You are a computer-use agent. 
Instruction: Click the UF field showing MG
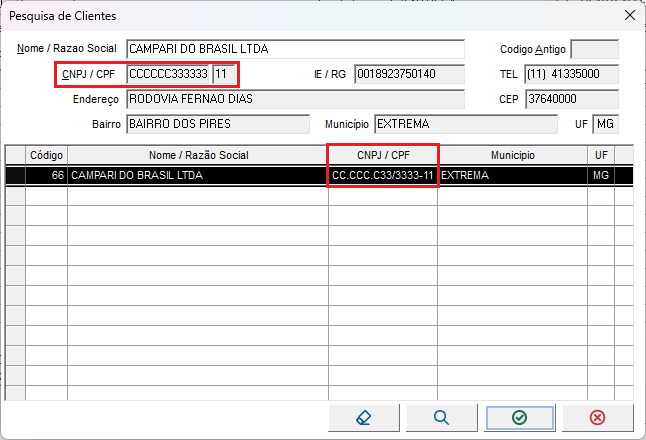pos(606,124)
